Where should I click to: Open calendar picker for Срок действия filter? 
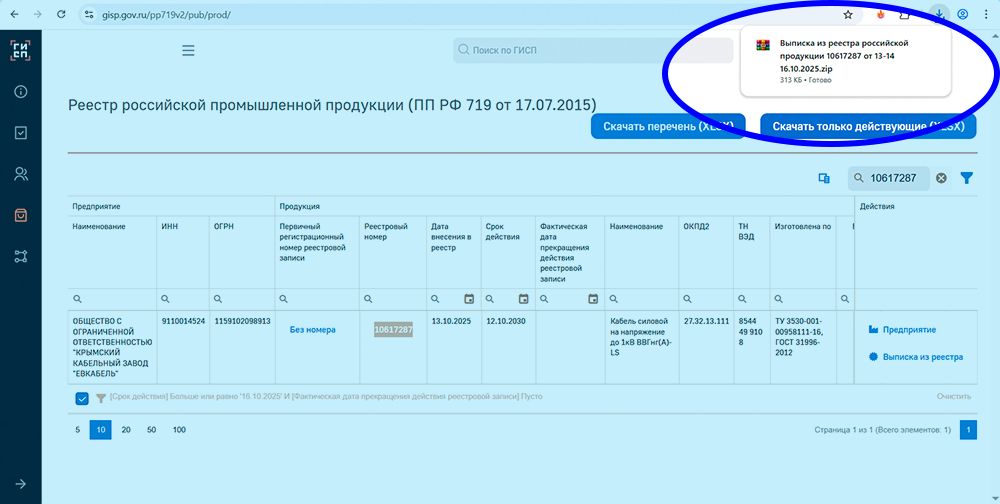524,299
